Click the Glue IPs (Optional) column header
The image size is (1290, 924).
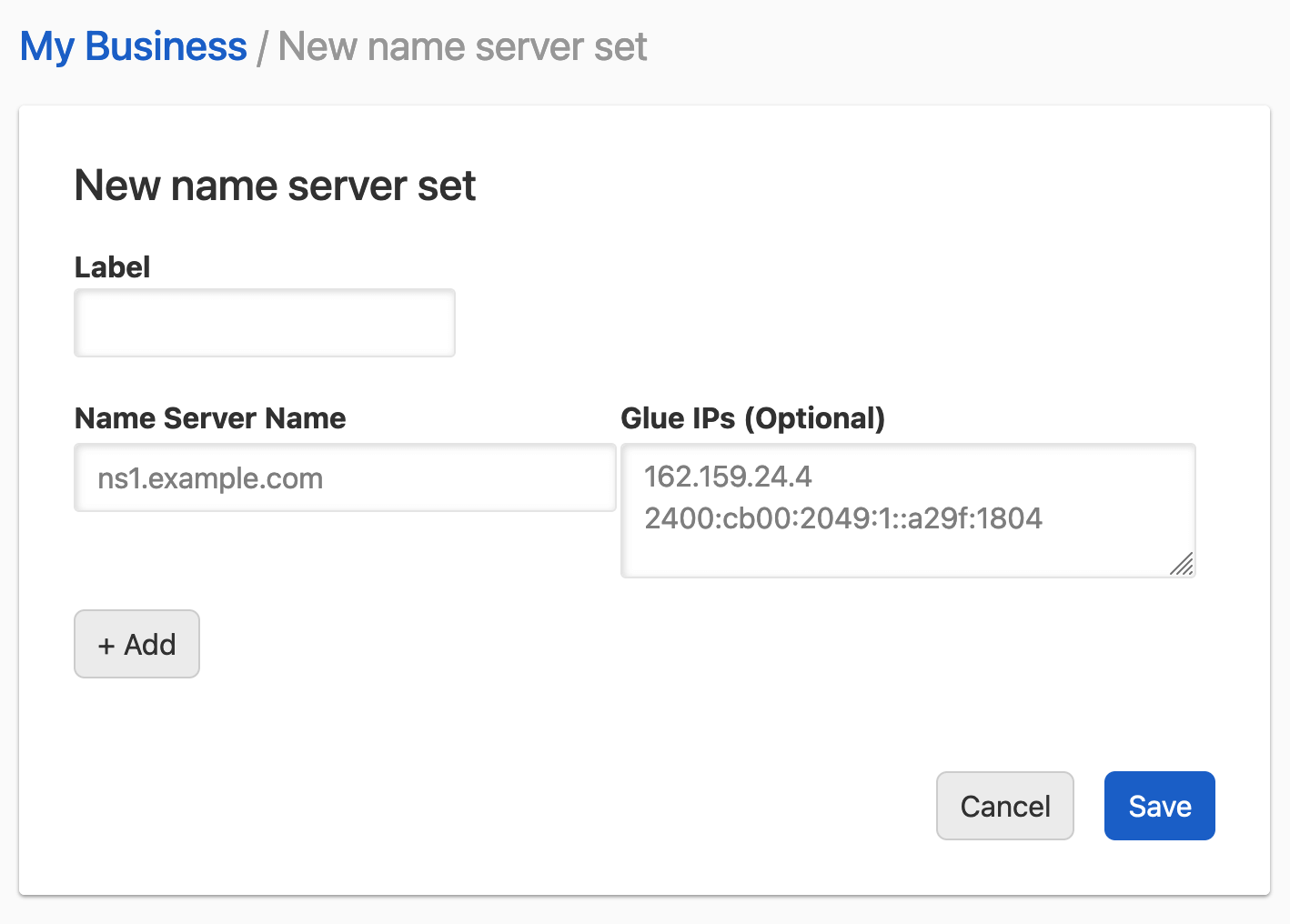point(752,418)
